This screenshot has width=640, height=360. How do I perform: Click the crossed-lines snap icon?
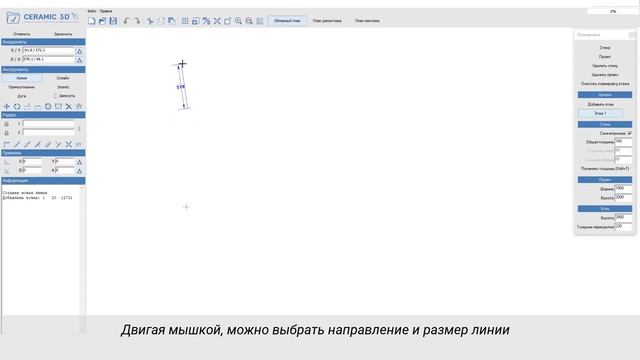point(69,144)
